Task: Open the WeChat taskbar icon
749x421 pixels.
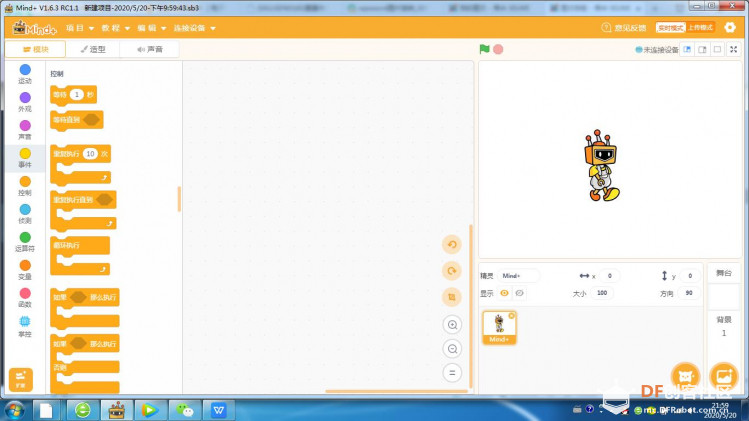Action: click(184, 410)
